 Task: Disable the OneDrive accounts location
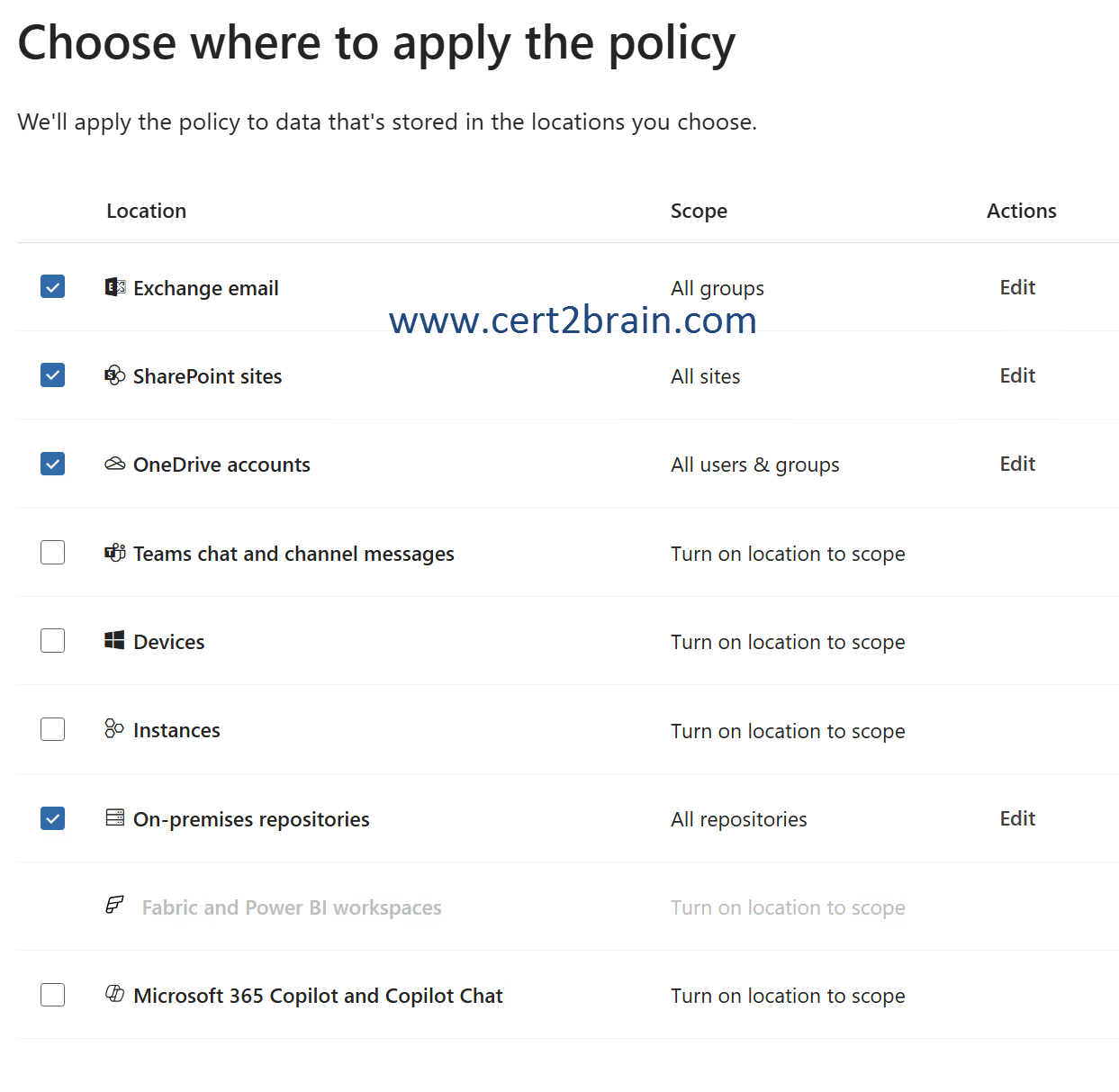[x=53, y=464]
